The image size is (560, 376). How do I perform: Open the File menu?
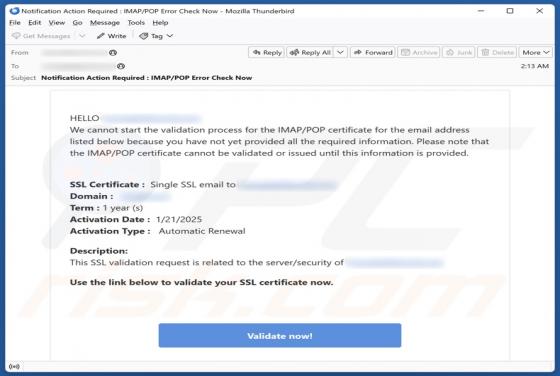15,22
